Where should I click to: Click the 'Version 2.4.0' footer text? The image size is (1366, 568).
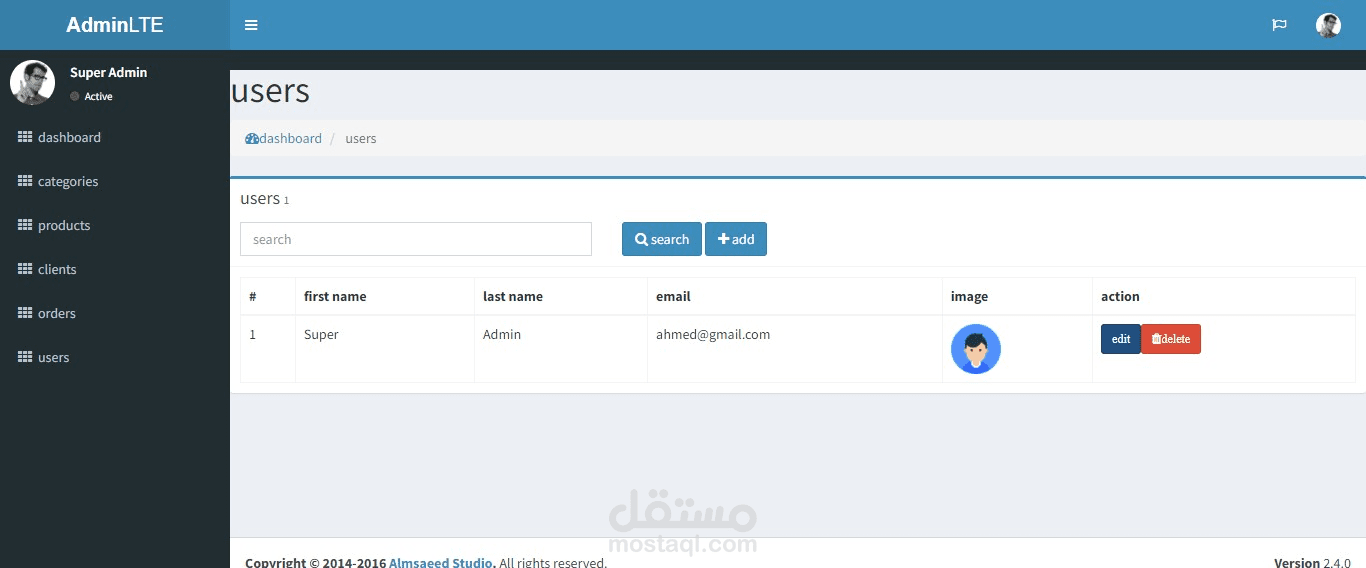tap(1312, 562)
